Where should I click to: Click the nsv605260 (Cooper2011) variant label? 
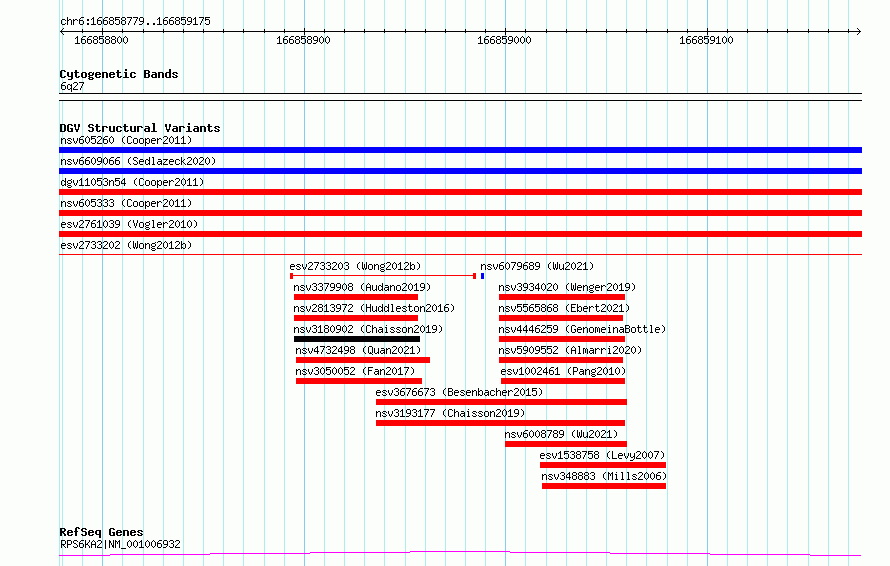[126, 140]
